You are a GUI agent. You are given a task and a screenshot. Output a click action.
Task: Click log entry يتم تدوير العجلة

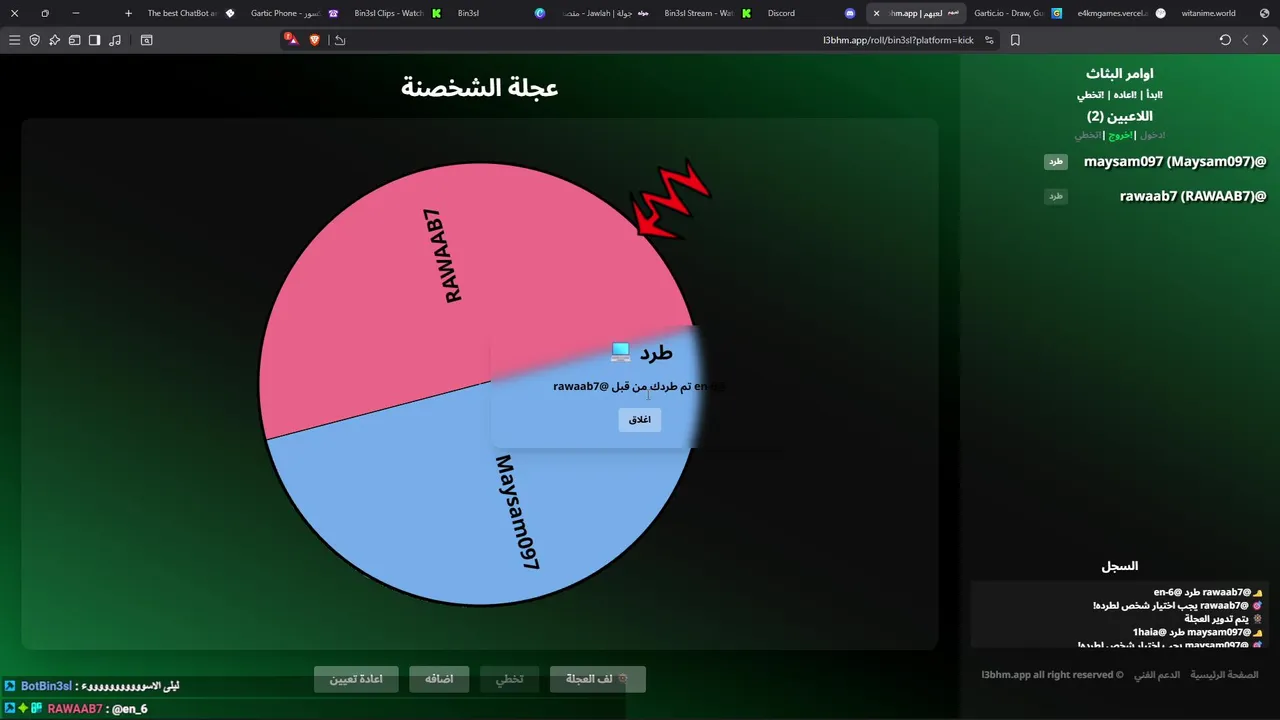click(1216, 619)
